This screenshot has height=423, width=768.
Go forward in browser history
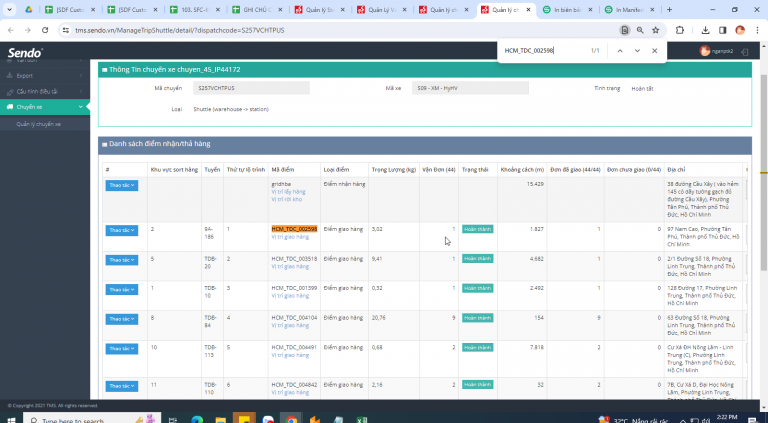28,30
